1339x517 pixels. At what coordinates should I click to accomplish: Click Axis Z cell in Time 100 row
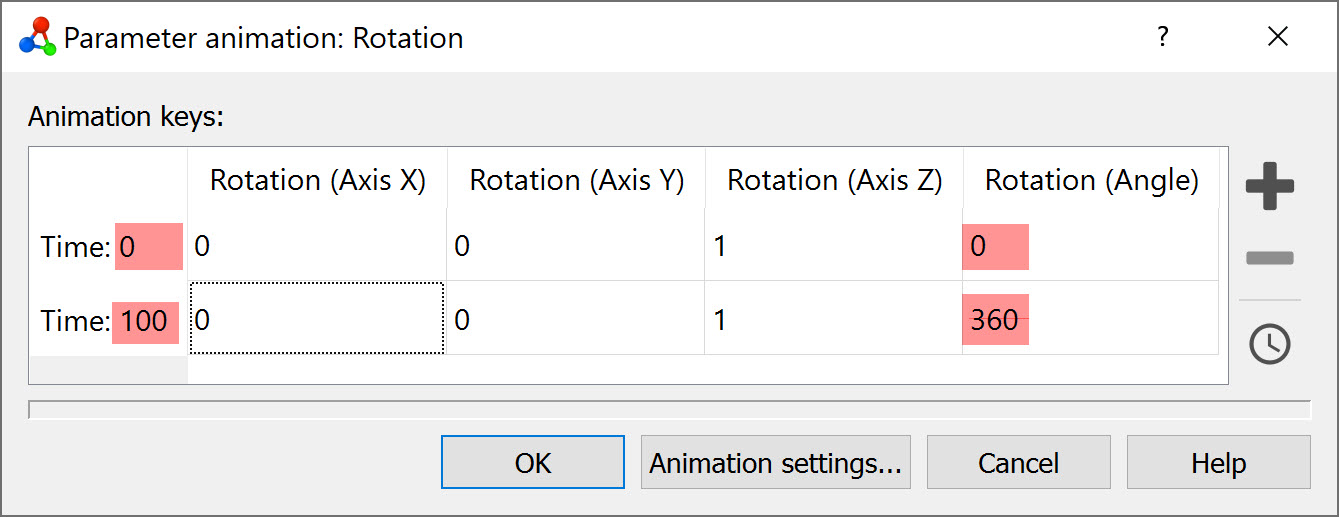(x=833, y=320)
